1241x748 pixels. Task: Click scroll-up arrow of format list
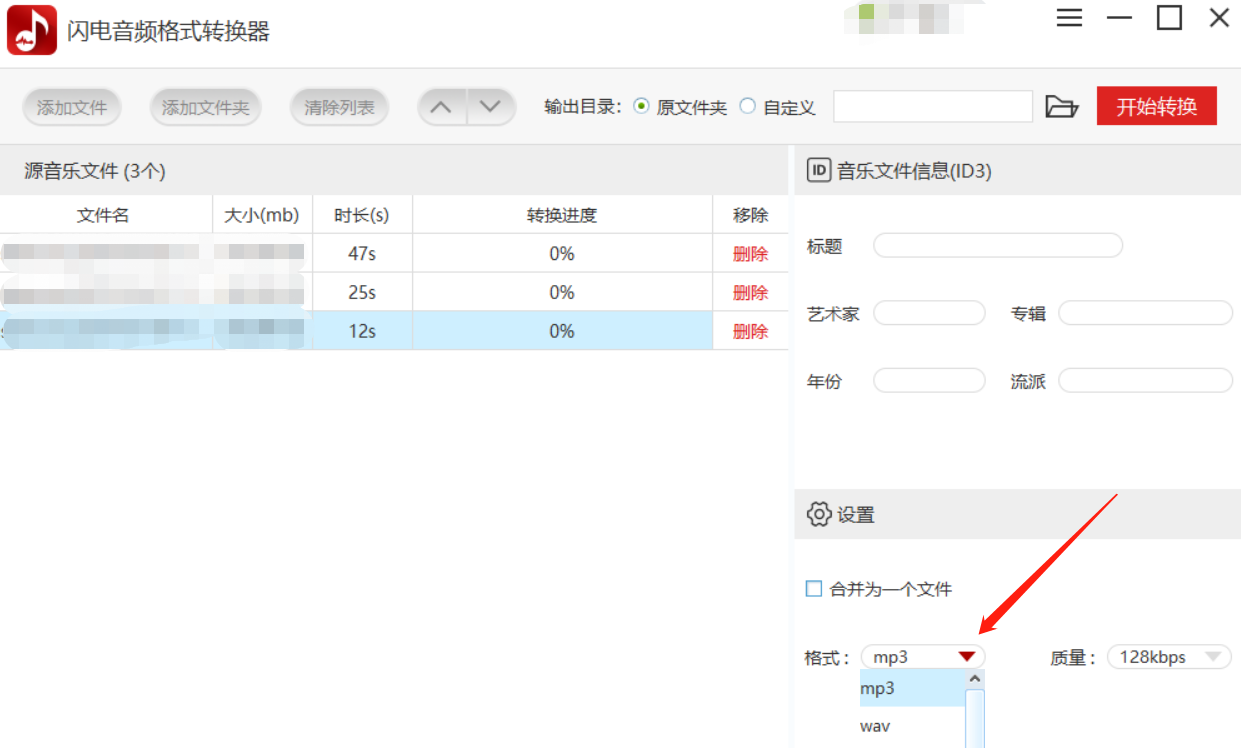975,678
